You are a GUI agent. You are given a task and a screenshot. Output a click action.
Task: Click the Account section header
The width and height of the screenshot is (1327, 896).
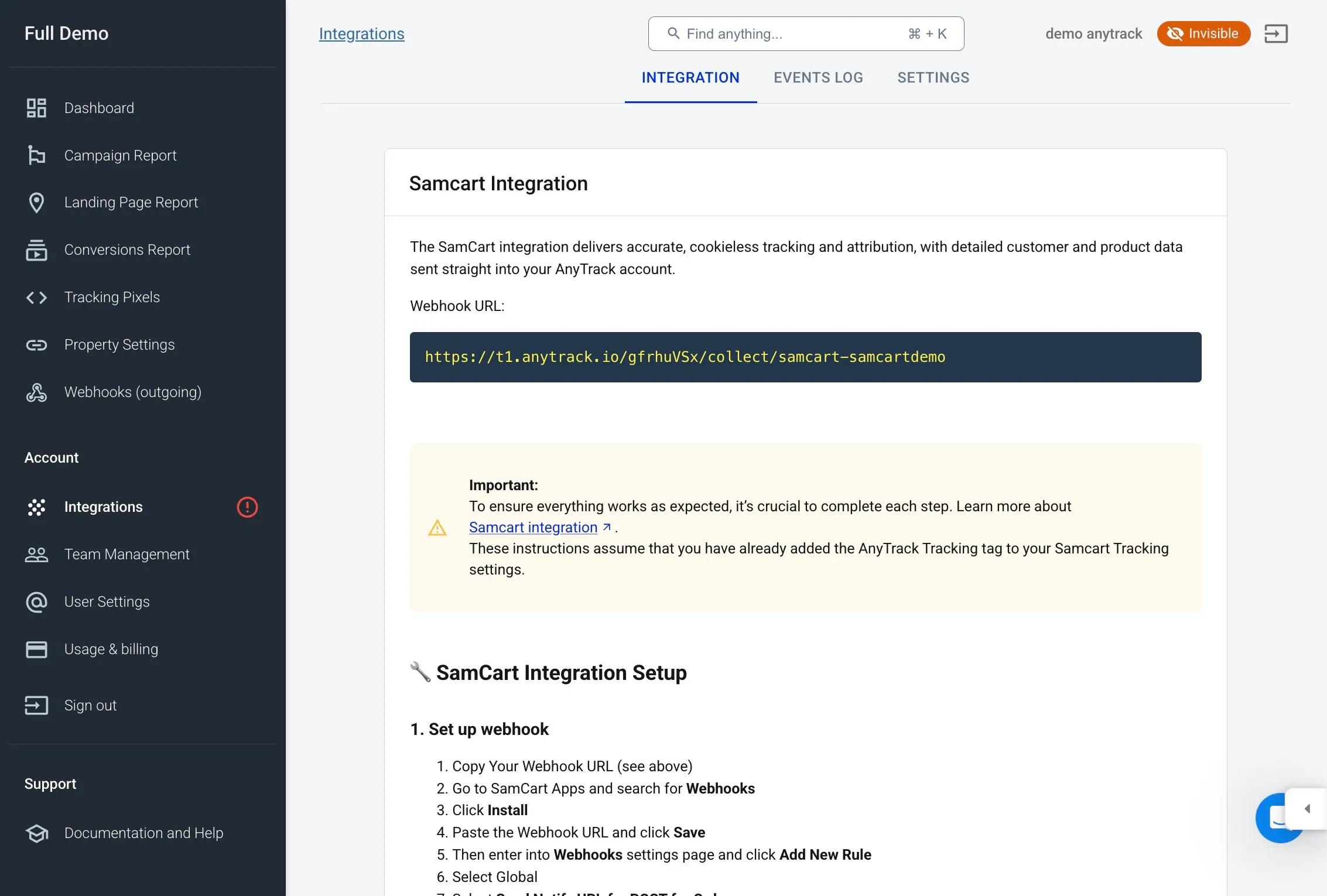click(x=52, y=458)
